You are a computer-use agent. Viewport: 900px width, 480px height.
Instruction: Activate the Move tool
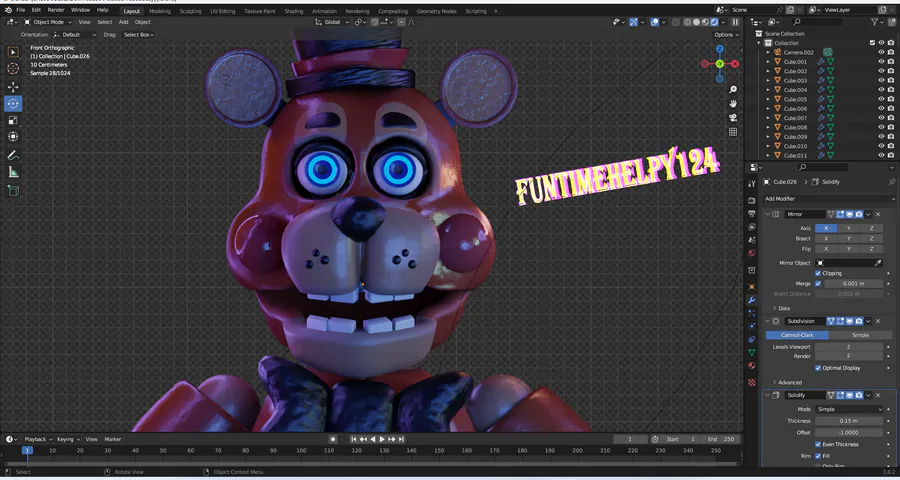point(13,87)
